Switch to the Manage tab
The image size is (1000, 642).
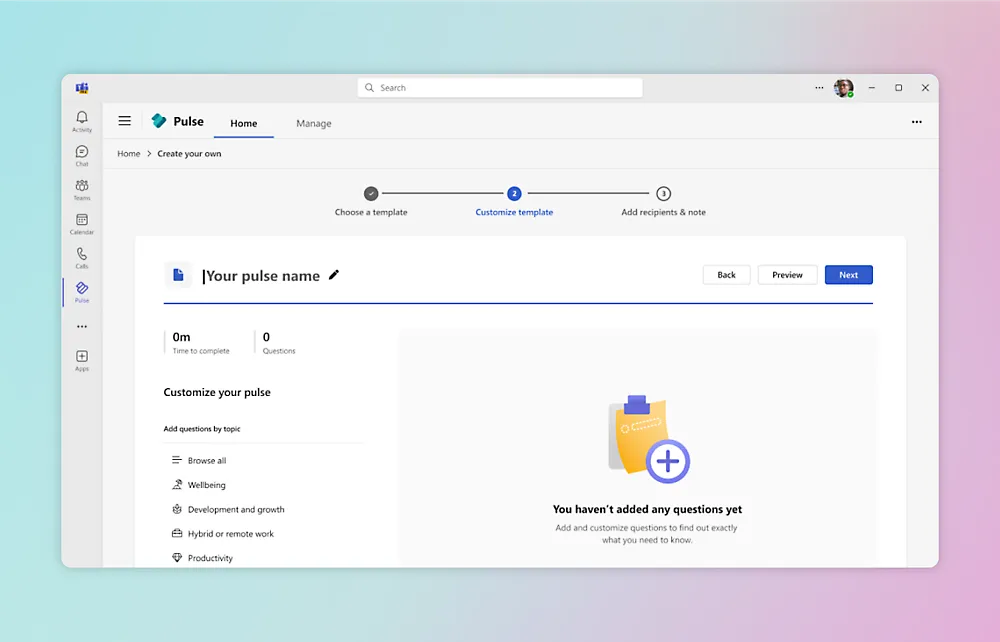click(x=313, y=123)
